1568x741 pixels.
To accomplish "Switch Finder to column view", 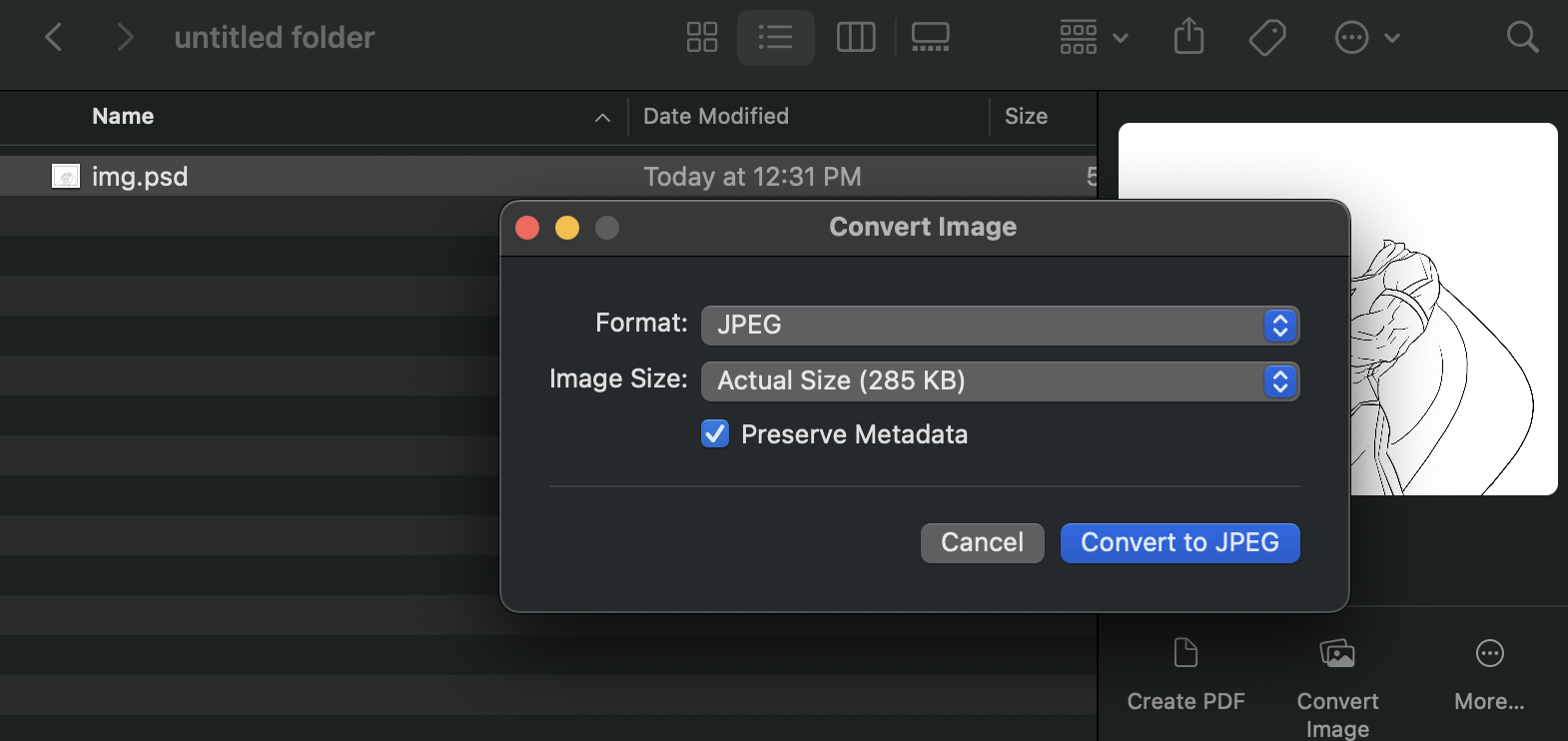I will click(x=856, y=38).
